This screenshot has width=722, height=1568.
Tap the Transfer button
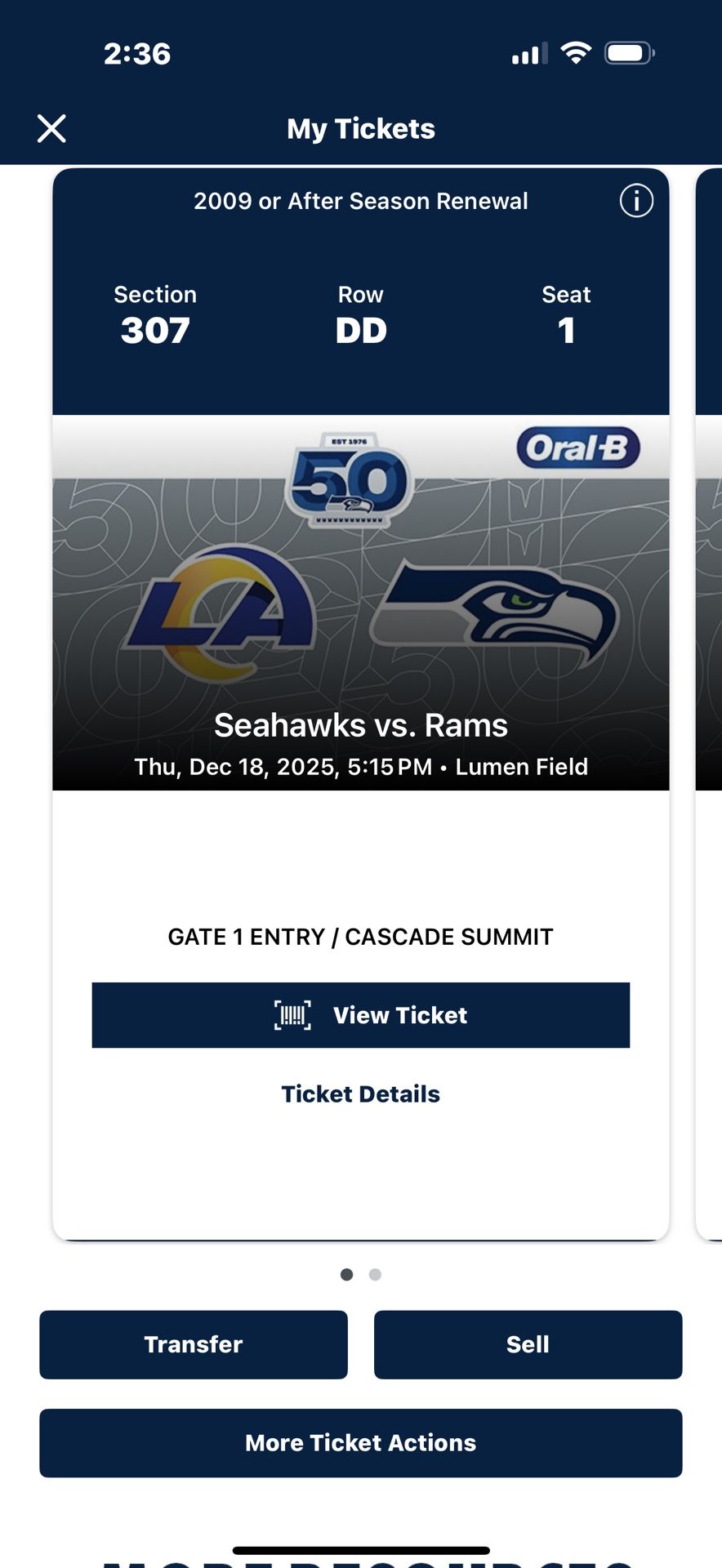click(193, 1344)
